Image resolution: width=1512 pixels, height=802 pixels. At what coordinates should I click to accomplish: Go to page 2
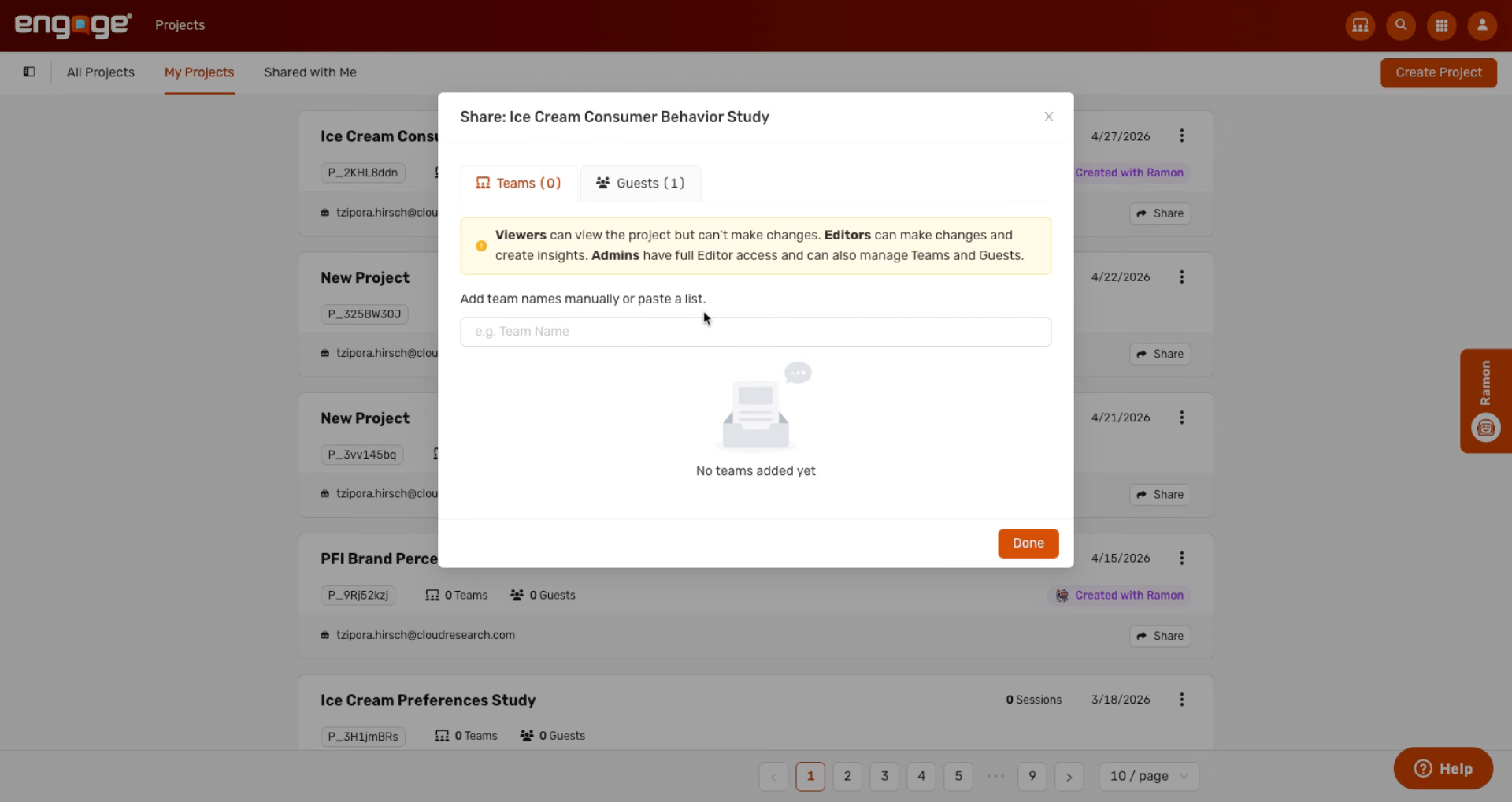pos(847,776)
